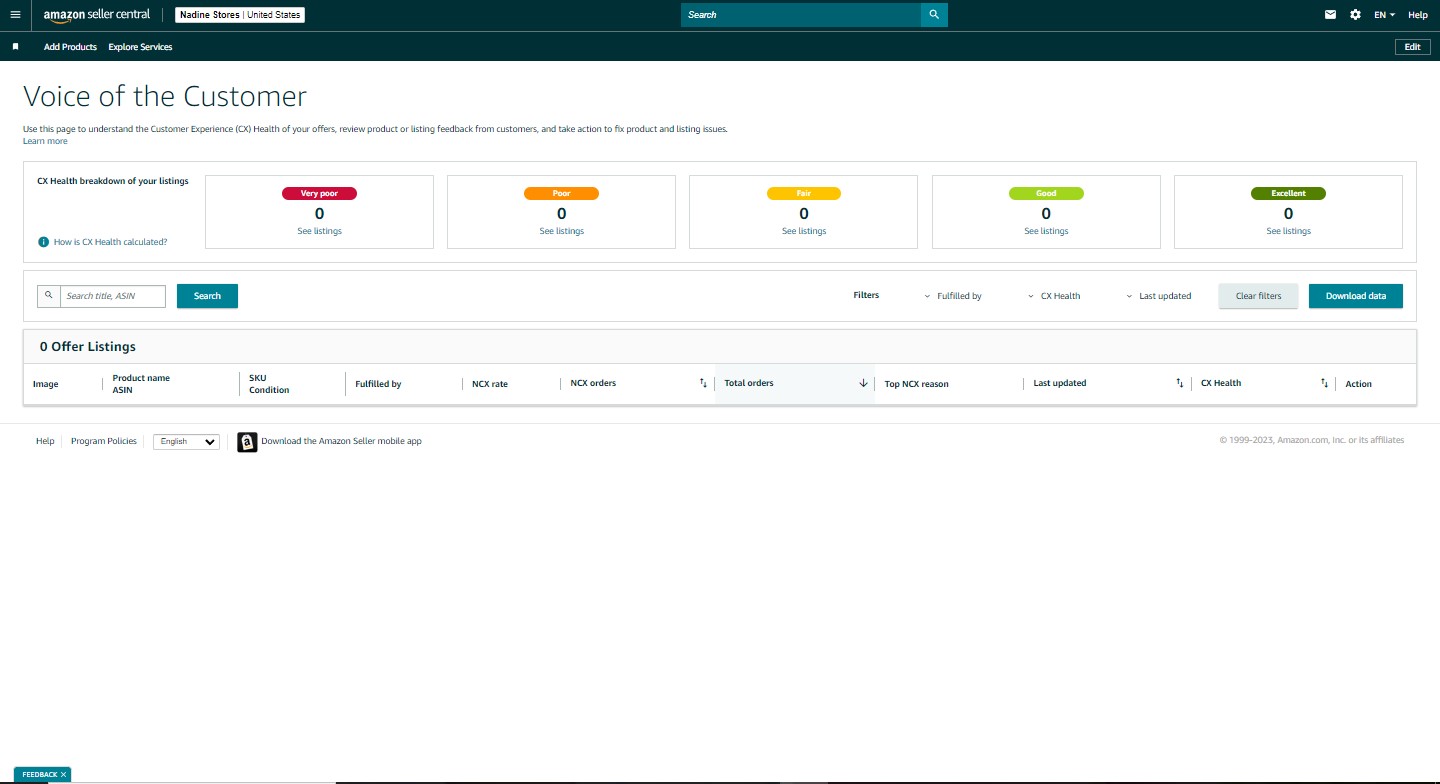
Task: Click the Image column header
Action: [45, 384]
